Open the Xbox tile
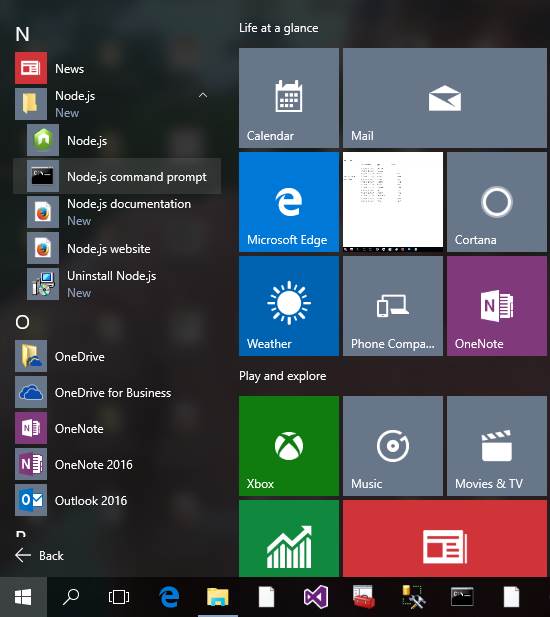 (x=289, y=446)
